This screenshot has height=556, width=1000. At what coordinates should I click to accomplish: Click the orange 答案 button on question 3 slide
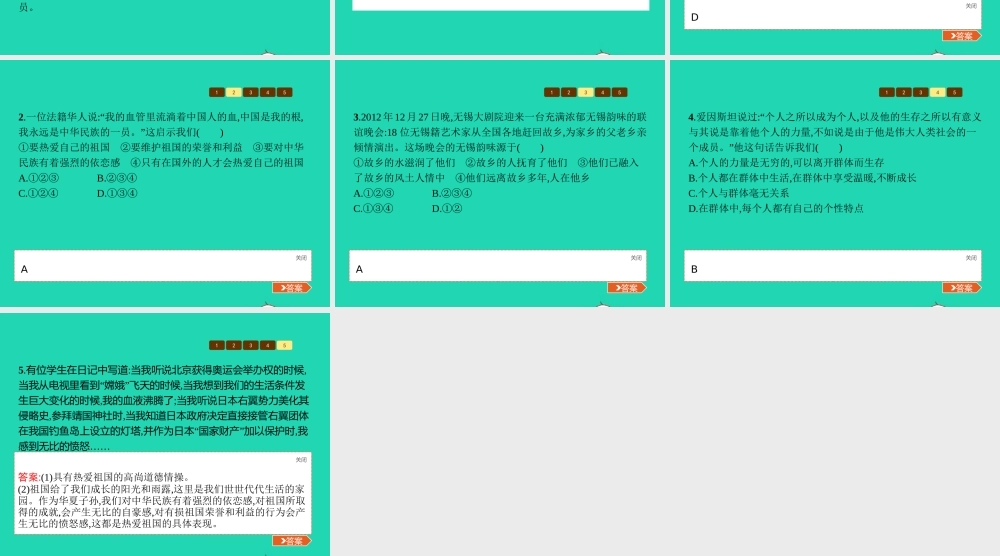(x=626, y=288)
